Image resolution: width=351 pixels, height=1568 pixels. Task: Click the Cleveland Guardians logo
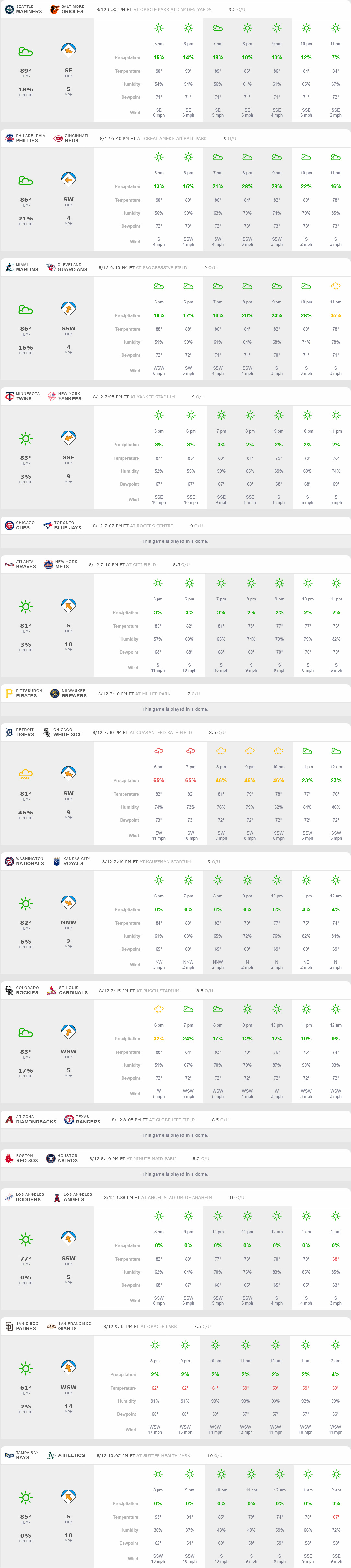pos(51,267)
